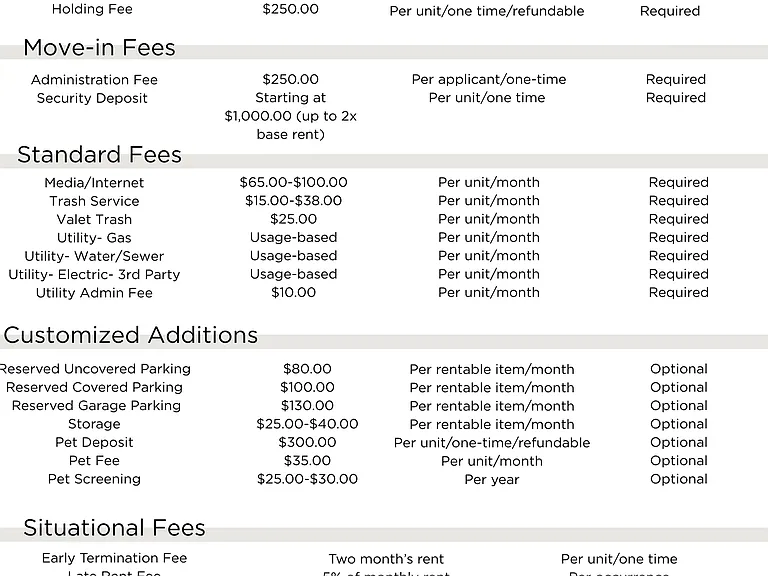Click the Security Deposit row label

[x=92, y=98]
